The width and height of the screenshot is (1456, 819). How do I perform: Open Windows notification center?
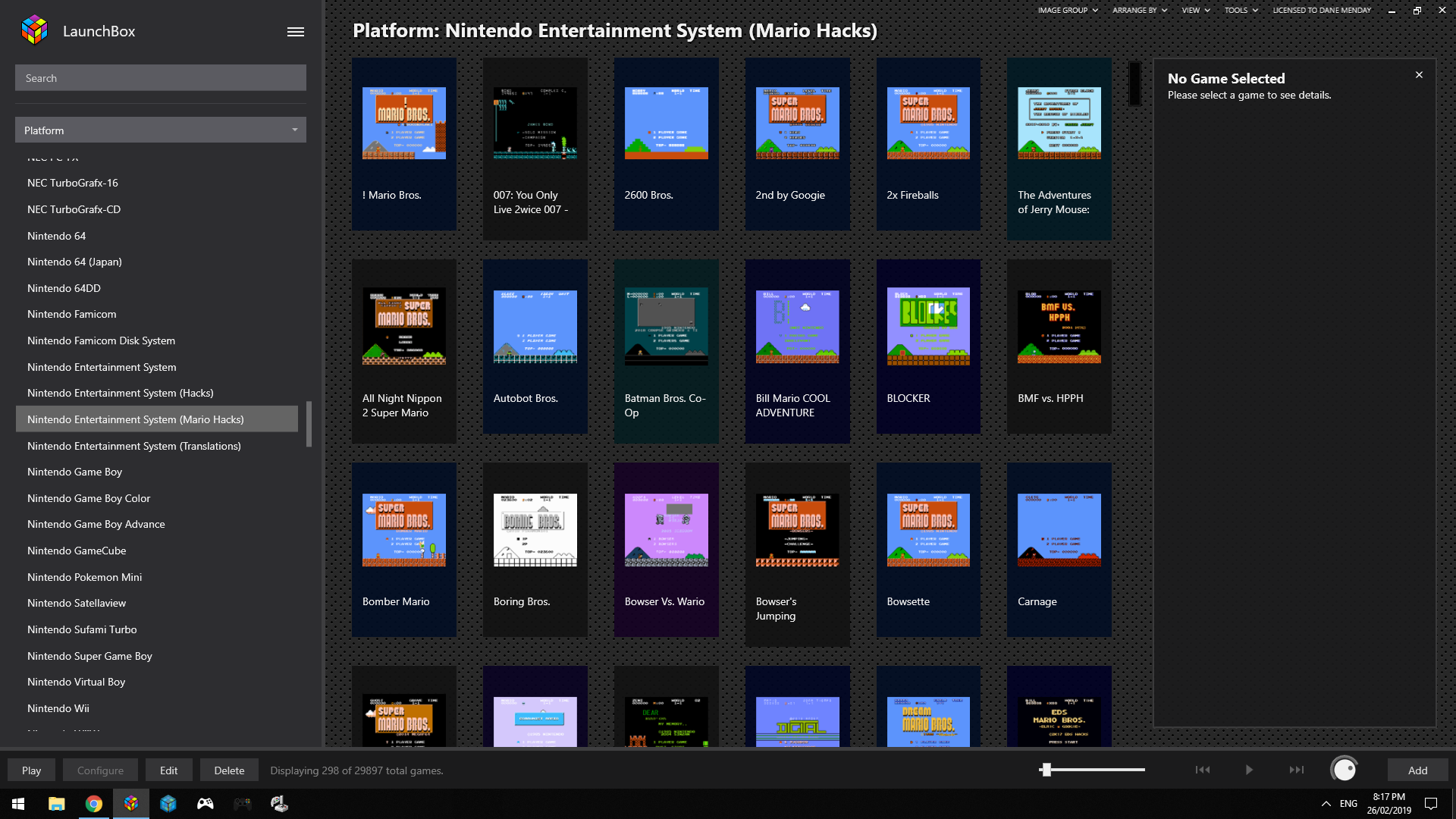tap(1431, 804)
